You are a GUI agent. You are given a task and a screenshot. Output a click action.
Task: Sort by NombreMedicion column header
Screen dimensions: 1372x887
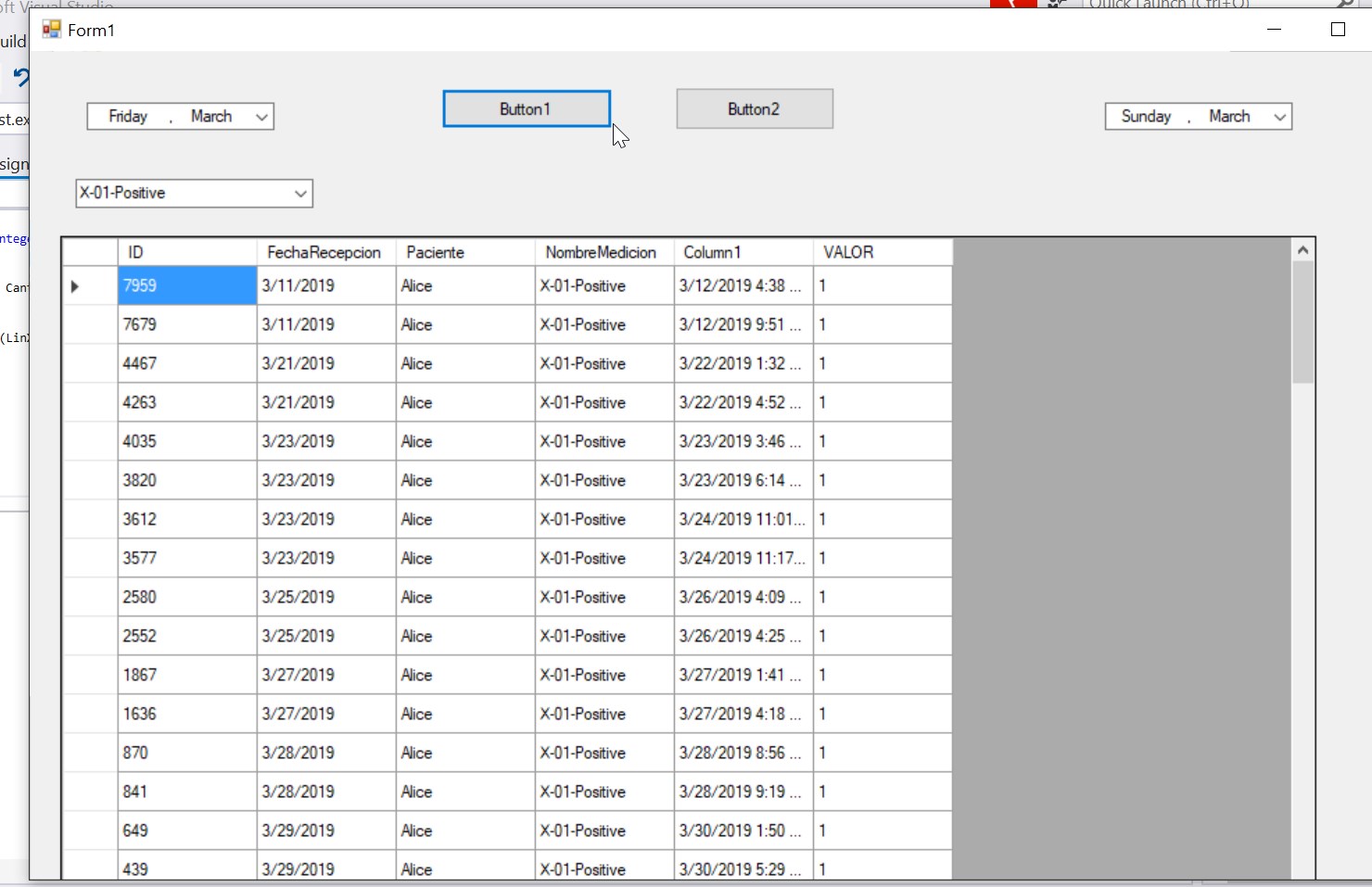pyautogui.click(x=604, y=252)
